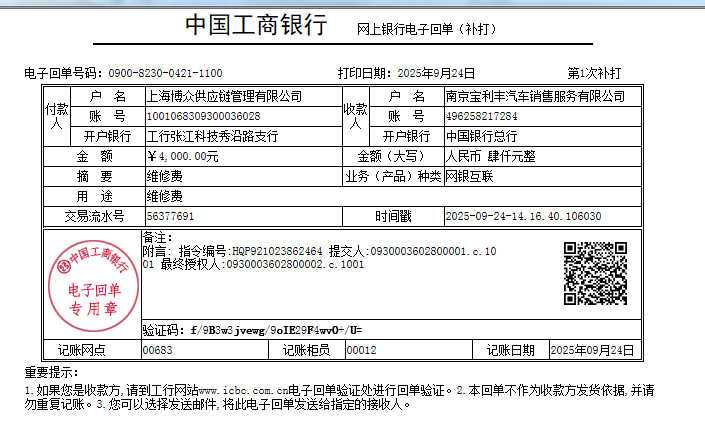Select payer name 上海博众供应链管理有限公司
This screenshot has height=447, width=705.
[224, 97]
